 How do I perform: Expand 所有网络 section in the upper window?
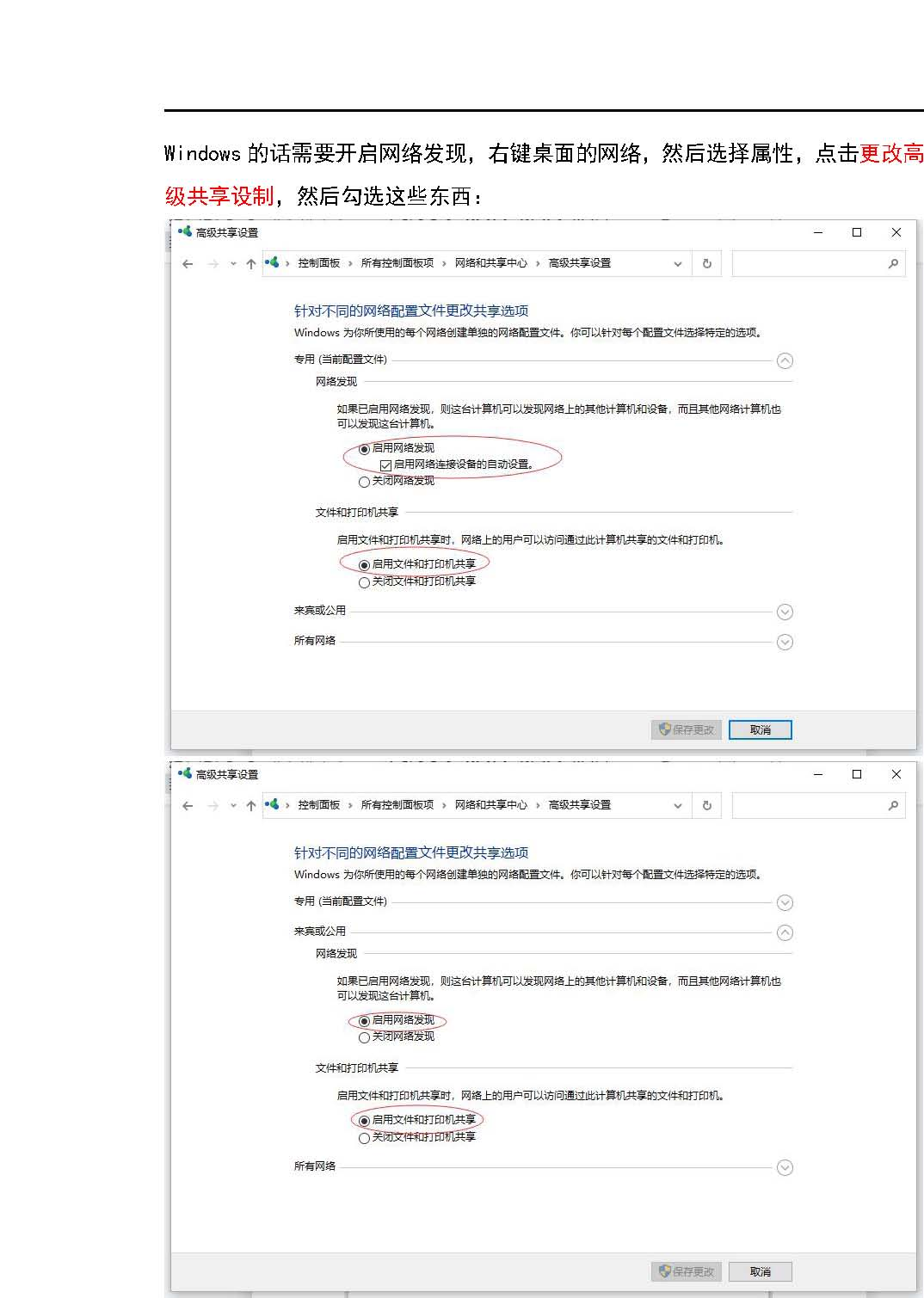point(785,642)
